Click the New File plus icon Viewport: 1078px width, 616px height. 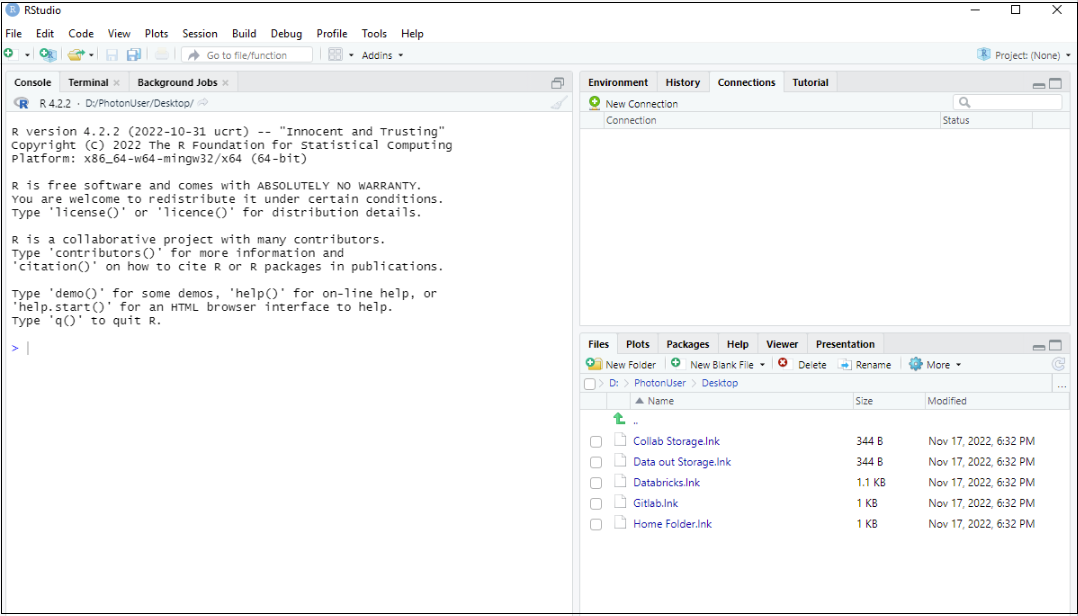click(x=9, y=54)
